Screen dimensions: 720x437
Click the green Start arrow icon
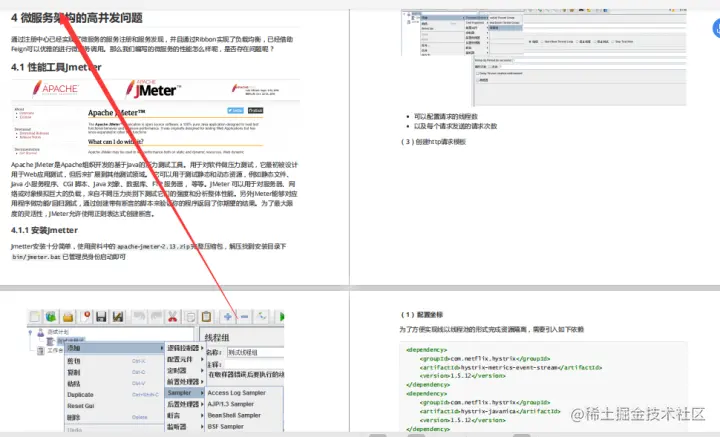281,316
